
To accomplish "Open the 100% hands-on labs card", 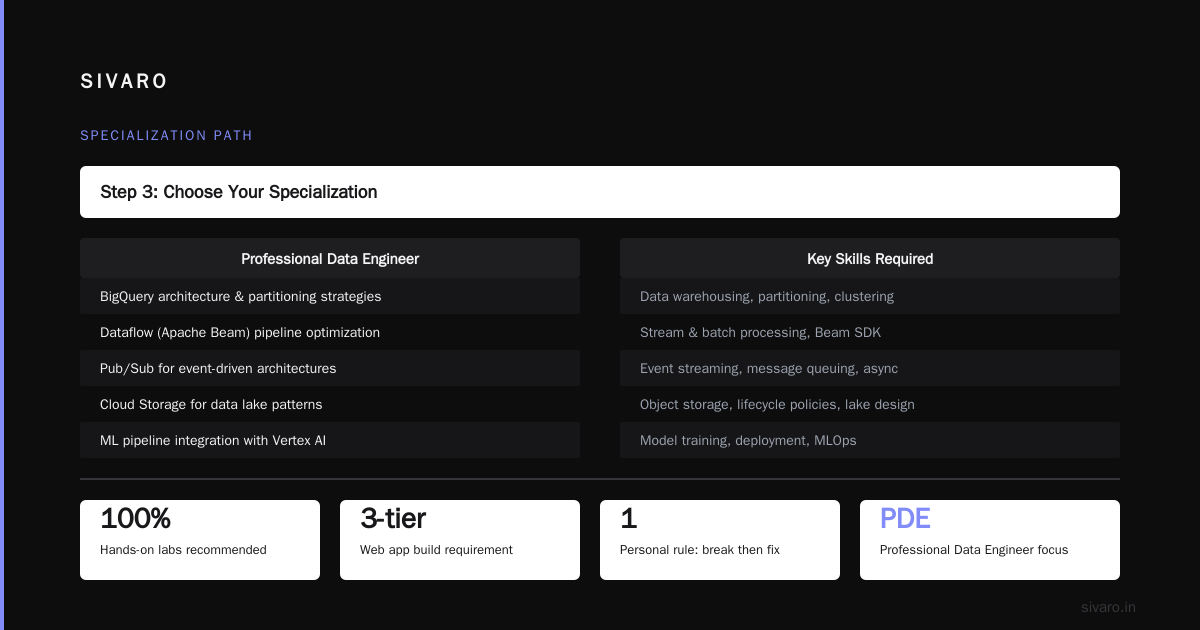I will (x=200, y=540).
